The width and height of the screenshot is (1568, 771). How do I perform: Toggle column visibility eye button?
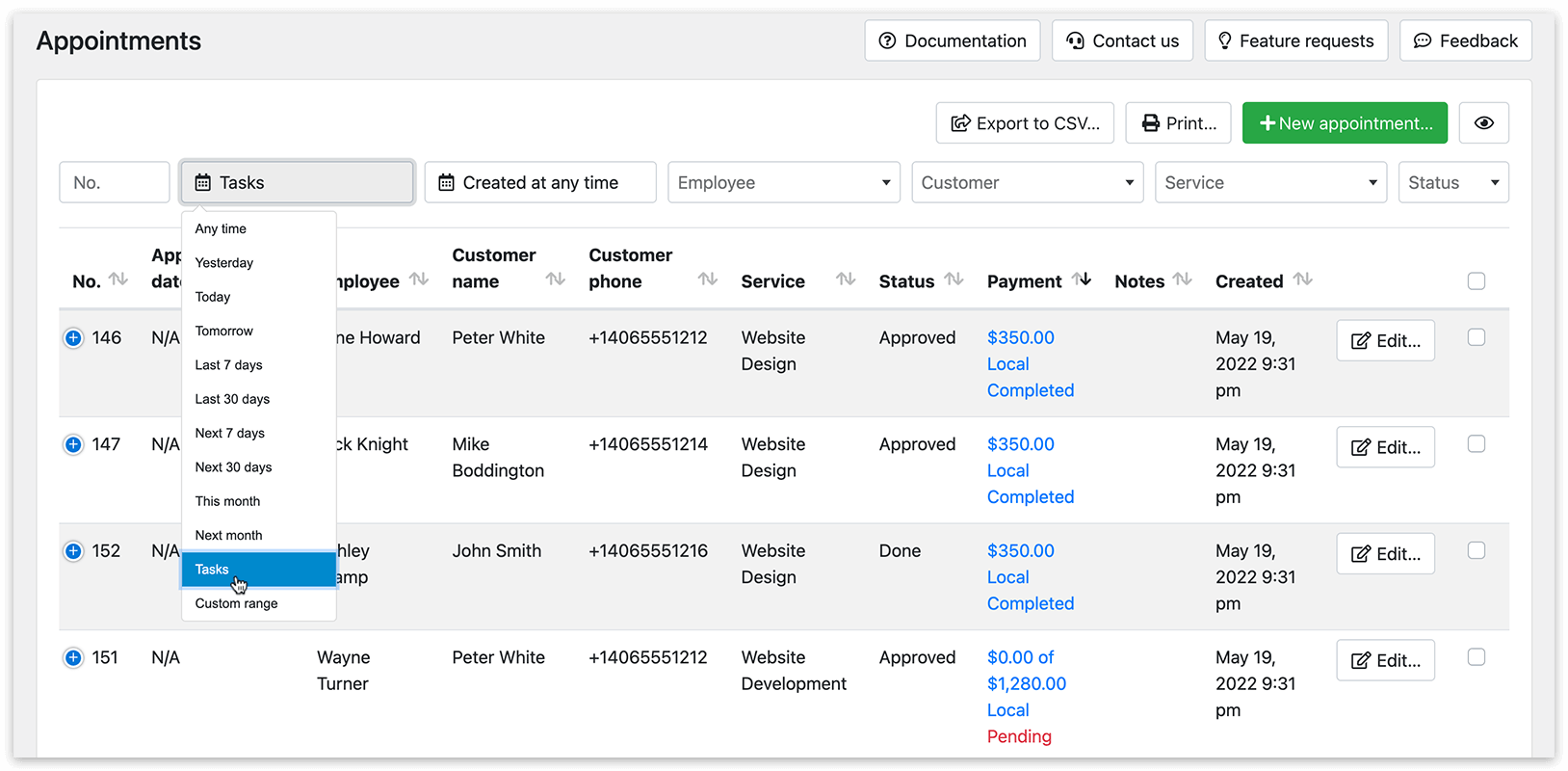[x=1483, y=123]
